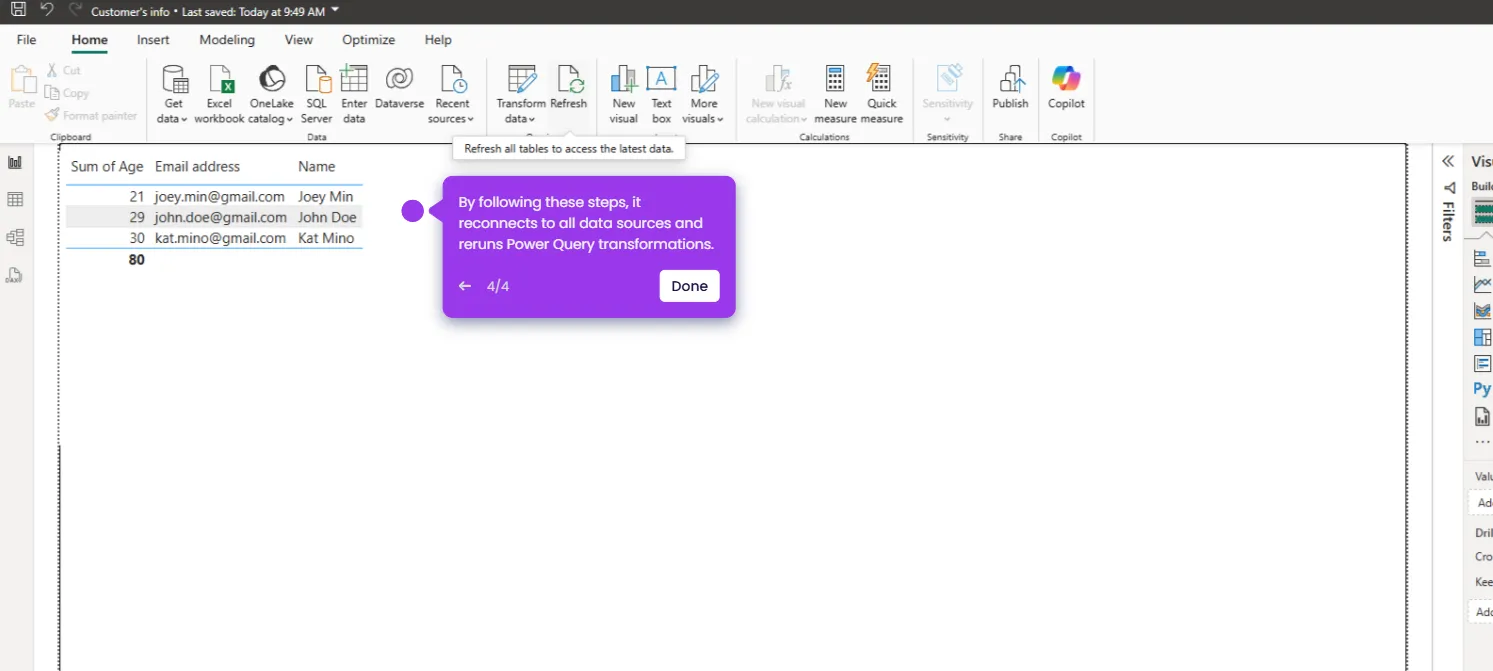Click the age value 29 cell
Image resolution: width=1493 pixels, height=671 pixels.
tap(137, 217)
